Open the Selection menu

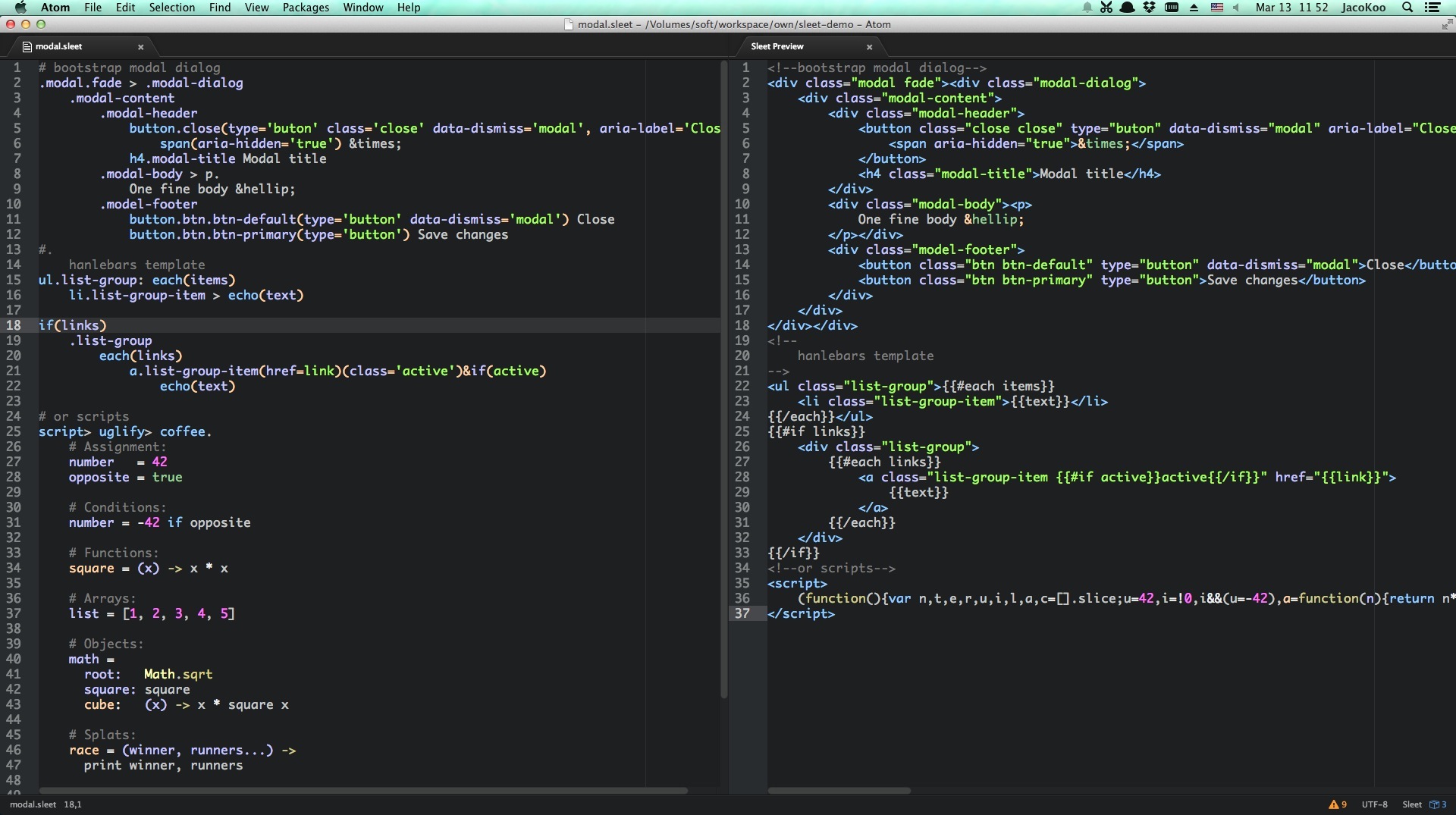(171, 8)
